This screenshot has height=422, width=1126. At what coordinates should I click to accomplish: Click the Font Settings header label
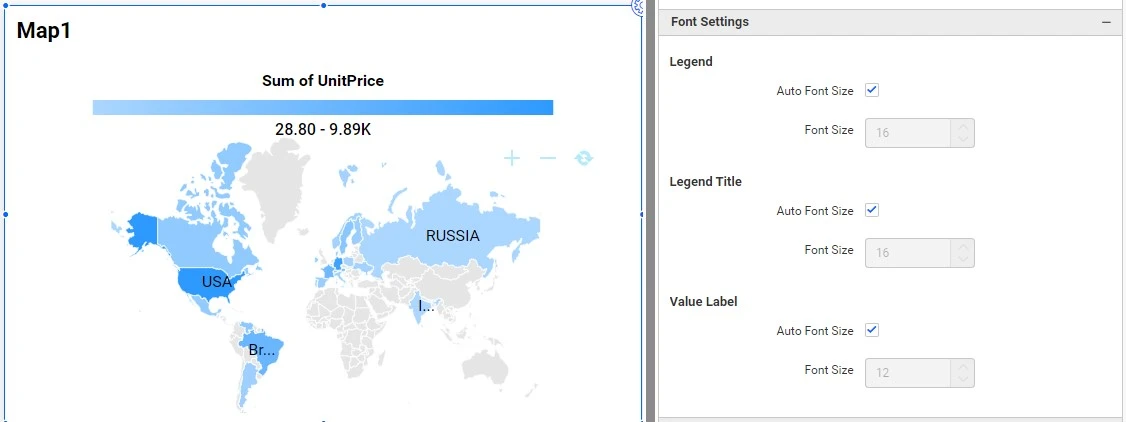[x=710, y=22]
